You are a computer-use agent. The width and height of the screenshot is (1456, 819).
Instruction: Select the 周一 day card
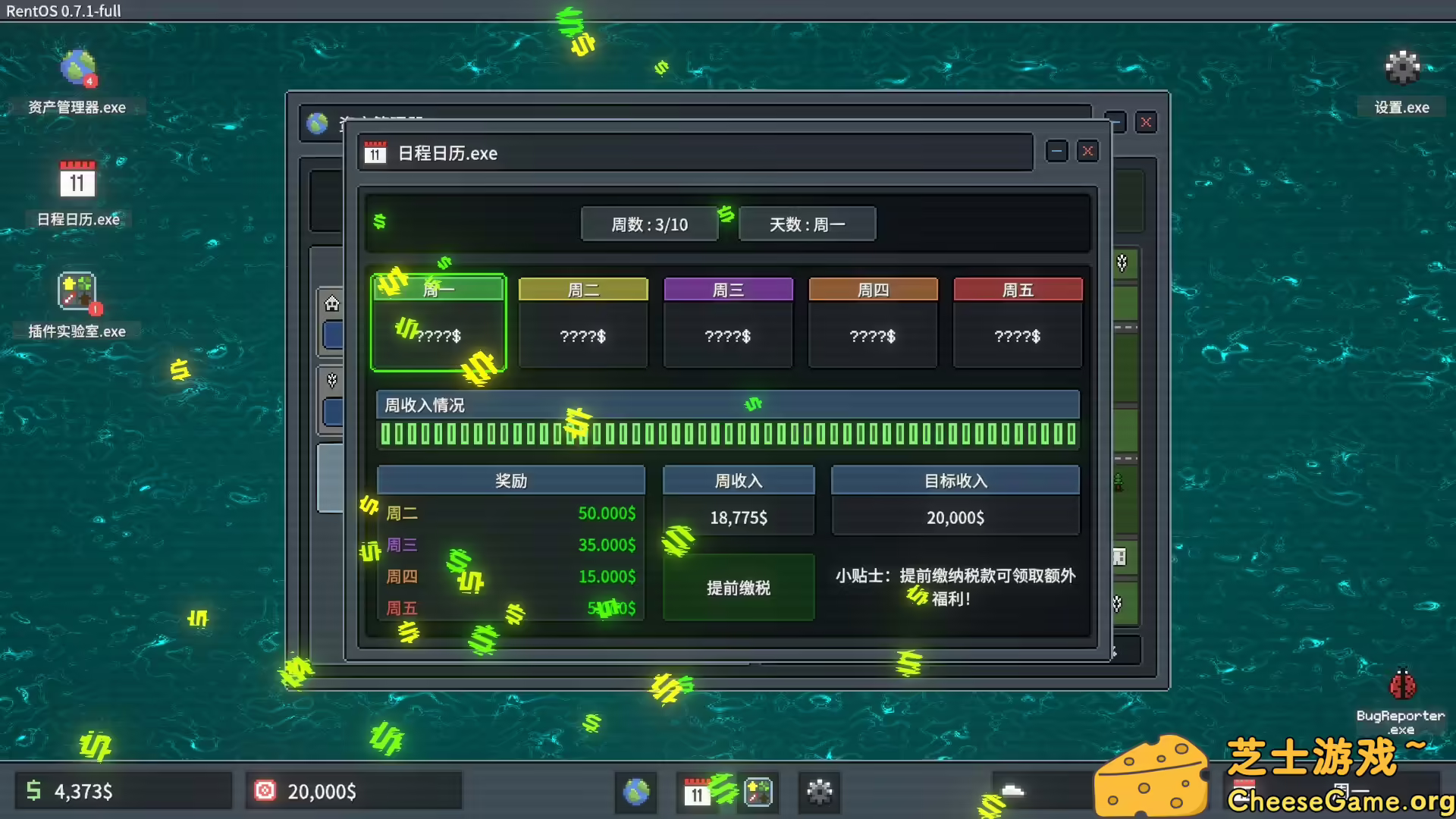coord(438,322)
